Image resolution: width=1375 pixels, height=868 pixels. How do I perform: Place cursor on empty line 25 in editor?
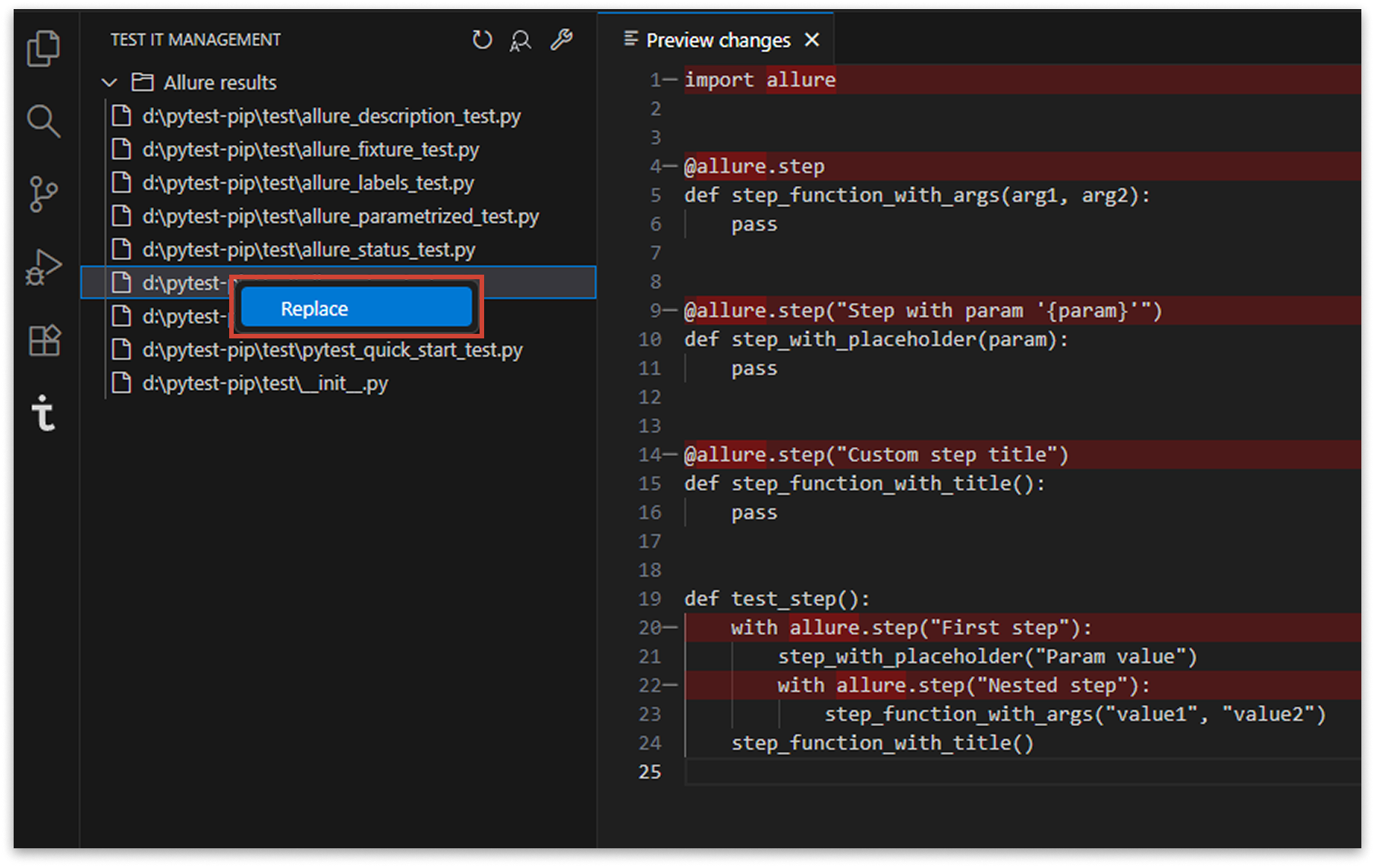coord(911,772)
